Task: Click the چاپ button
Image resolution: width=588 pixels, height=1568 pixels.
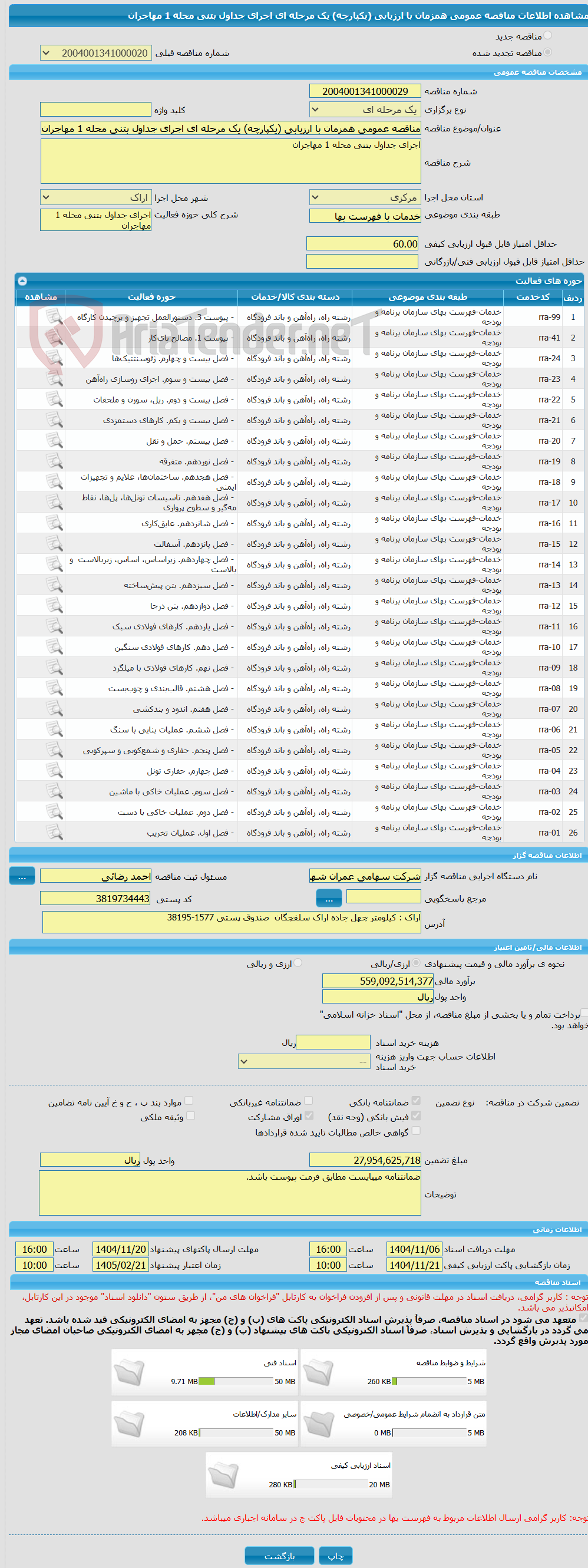Action: (335, 1556)
